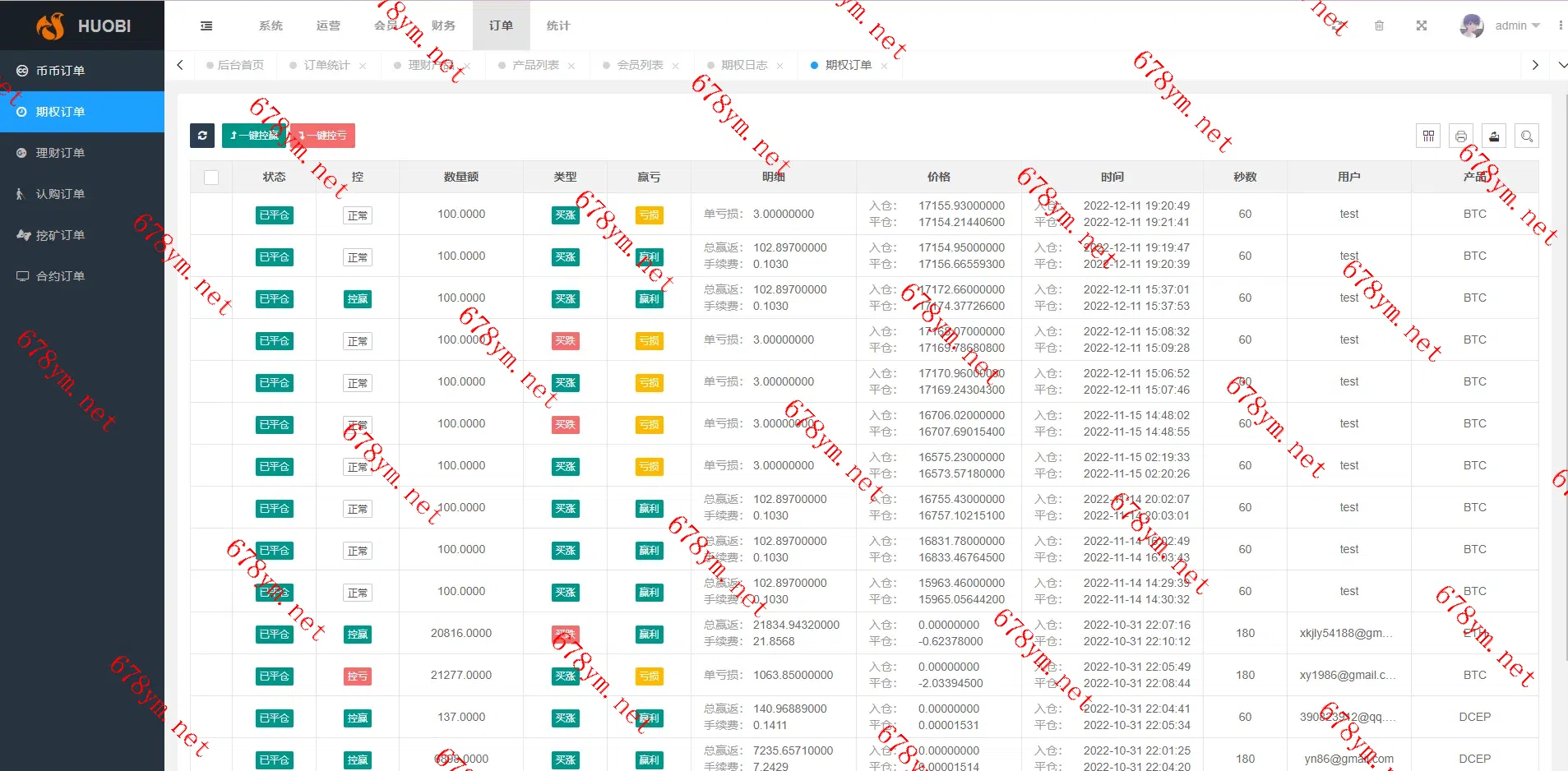The width and height of the screenshot is (1568, 771).
Task: Switch to the 期权日志 tab
Action: [744, 66]
